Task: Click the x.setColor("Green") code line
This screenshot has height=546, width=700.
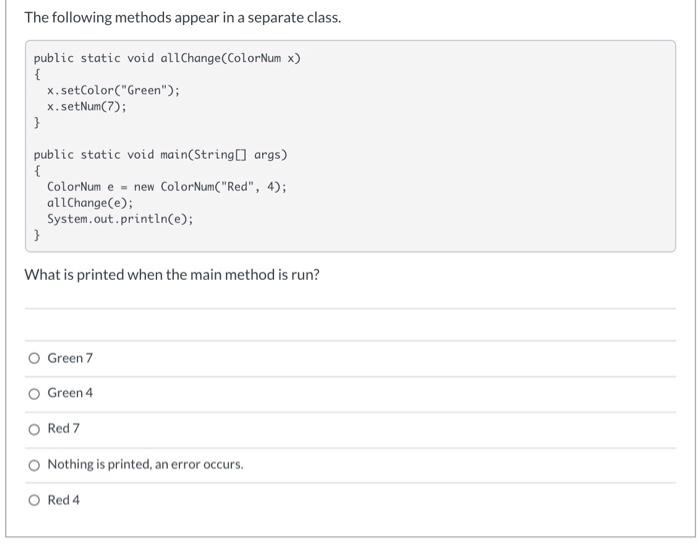Action: (113, 90)
